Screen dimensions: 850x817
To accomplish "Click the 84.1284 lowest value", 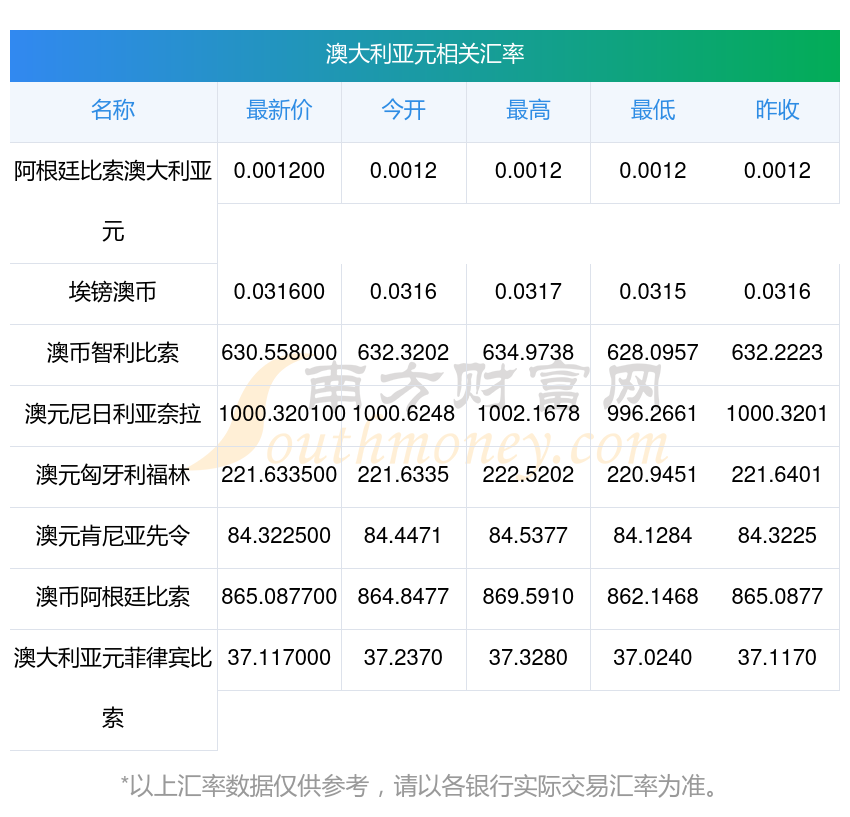I will click(653, 536).
